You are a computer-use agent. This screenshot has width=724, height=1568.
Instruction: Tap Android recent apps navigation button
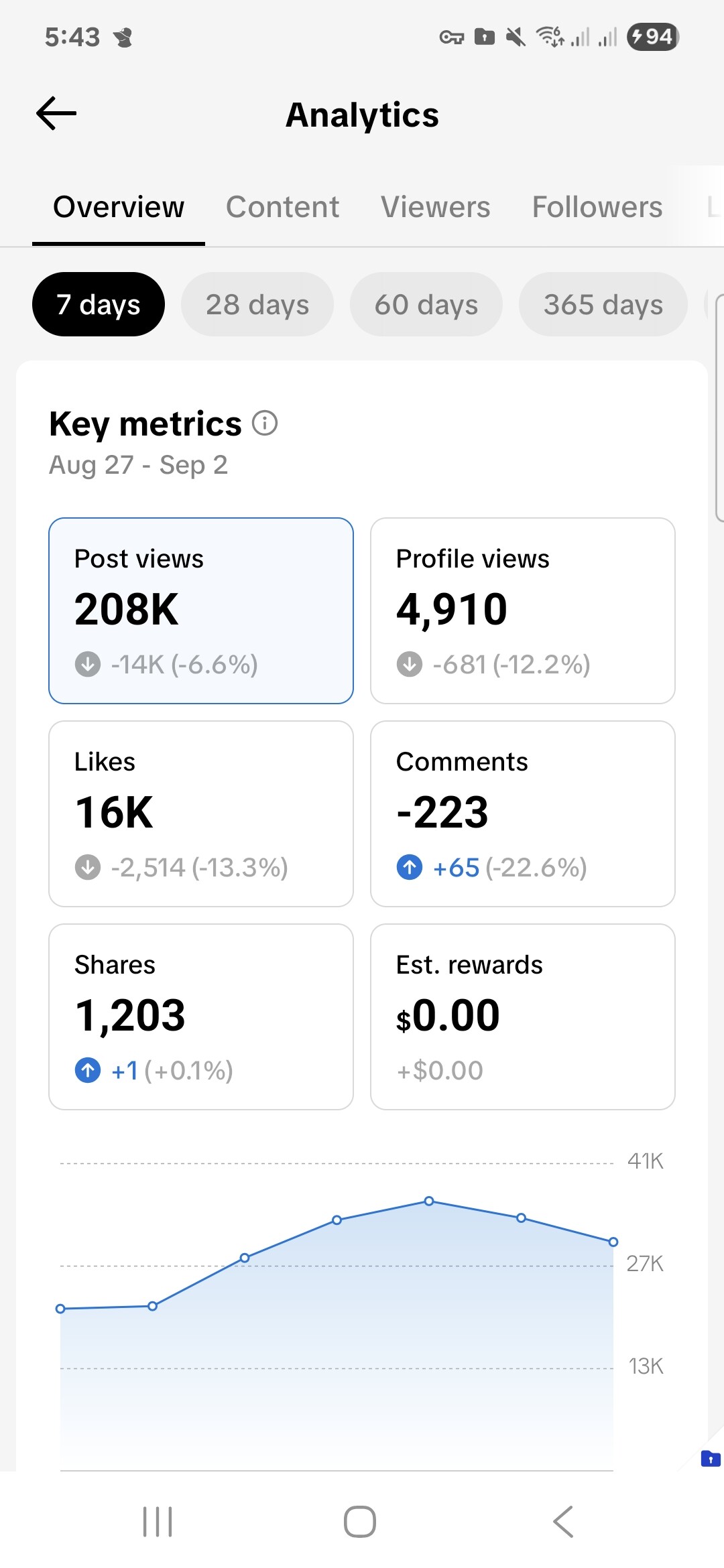coord(158,1521)
